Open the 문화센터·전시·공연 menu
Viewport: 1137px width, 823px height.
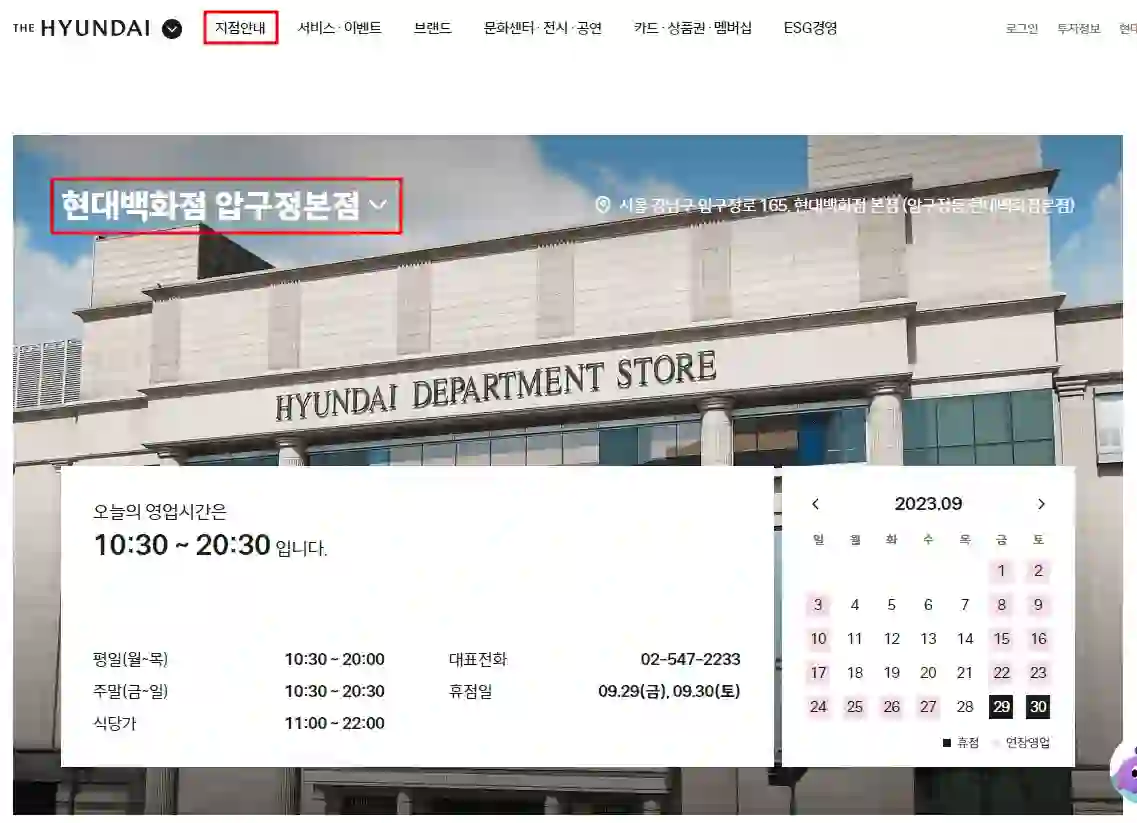(x=542, y=28)
